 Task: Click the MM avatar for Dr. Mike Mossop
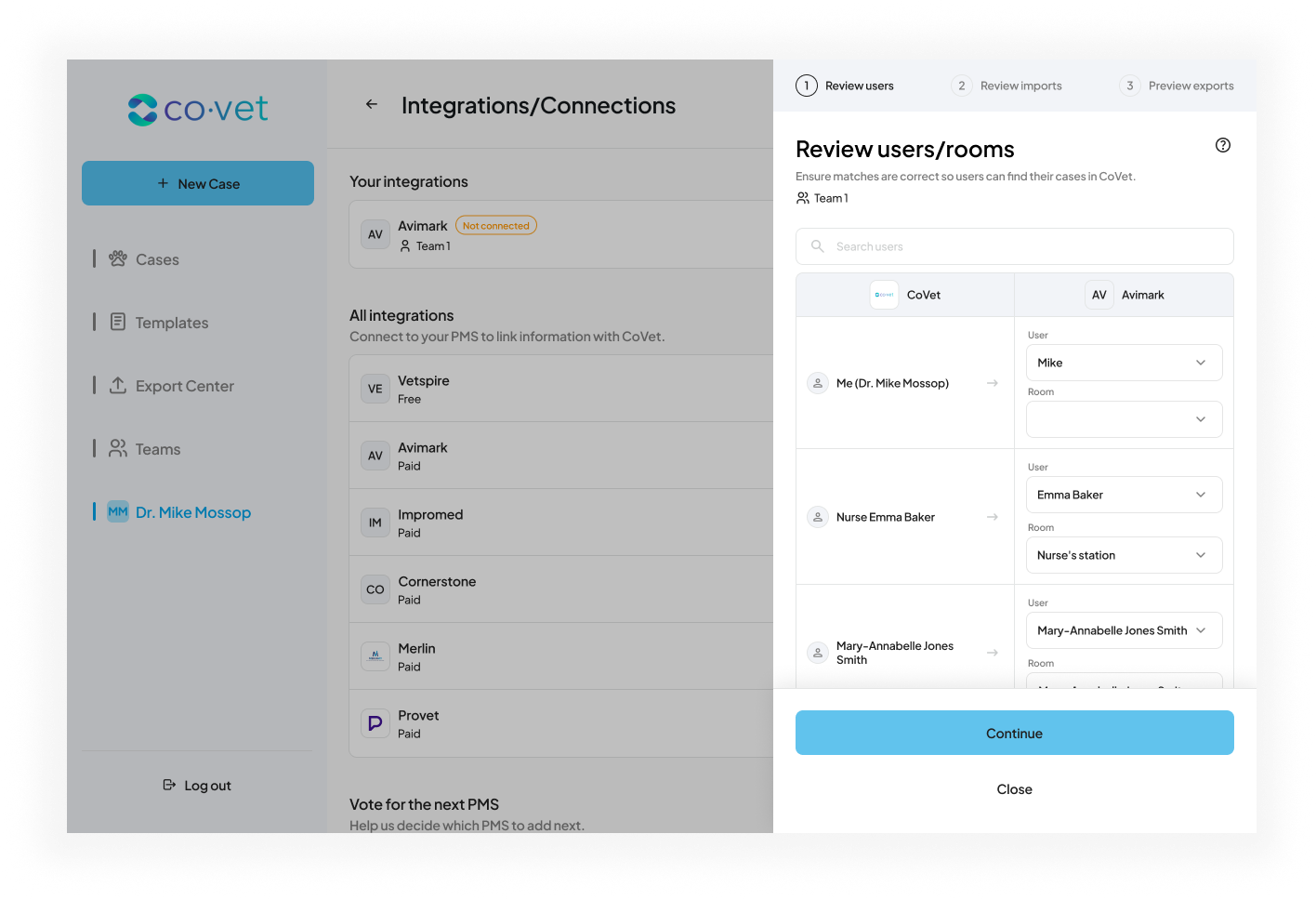pyautogui.click(x=118, y=512)
